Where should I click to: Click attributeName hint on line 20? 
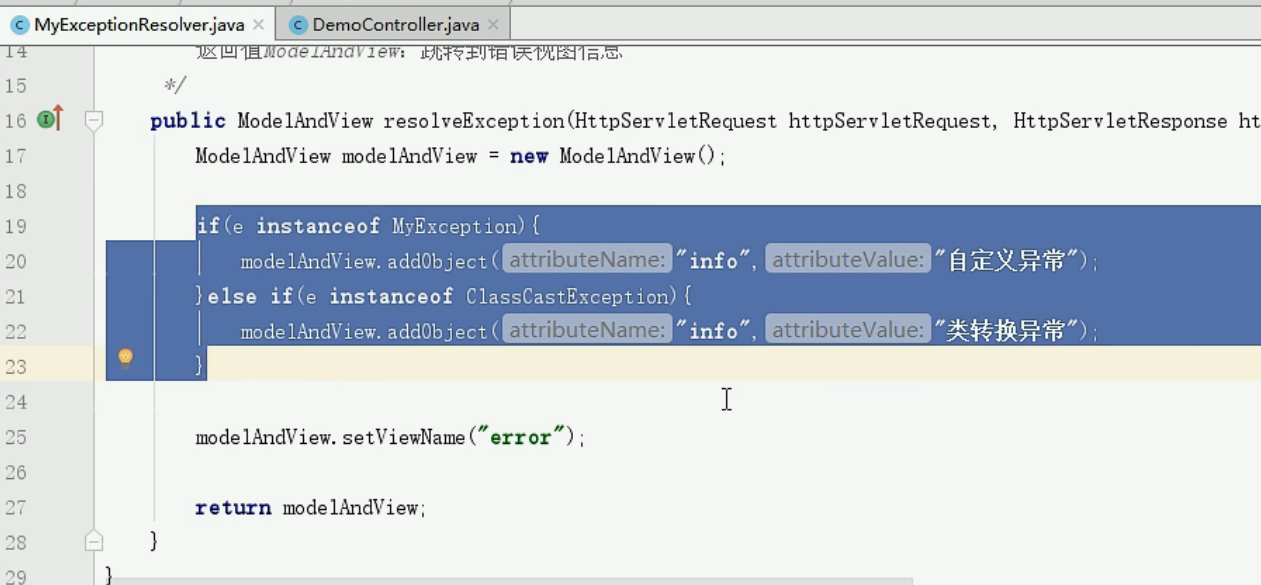point(587,260)
